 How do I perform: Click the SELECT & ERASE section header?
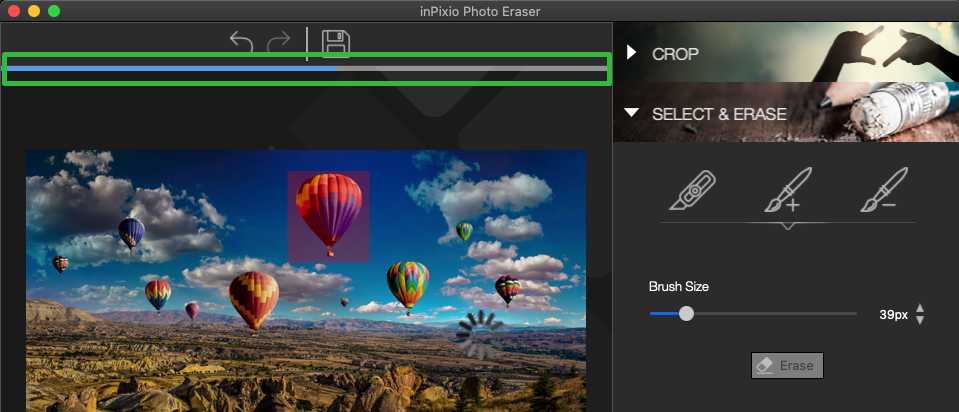click(x=786, y=112)
